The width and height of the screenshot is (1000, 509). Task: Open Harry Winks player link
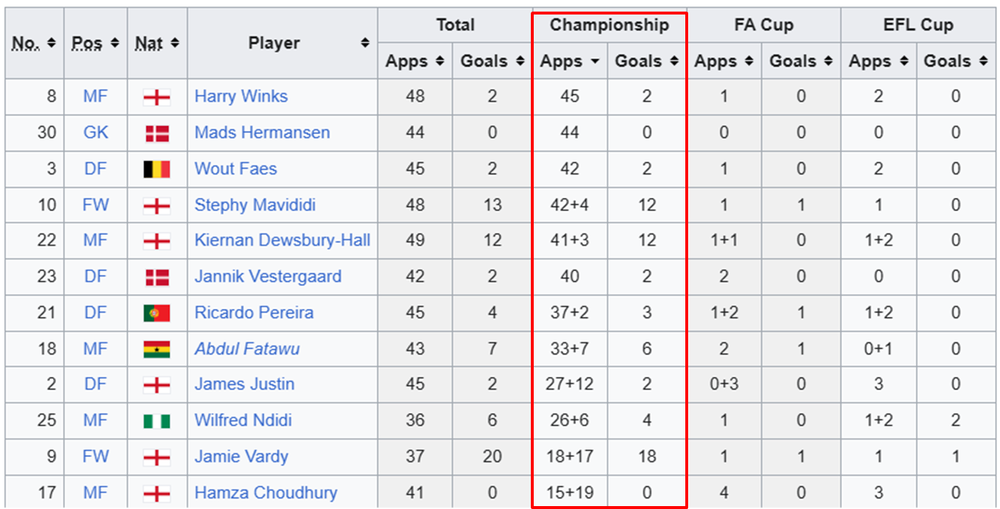pyautogui.click(x=241, y=96)
